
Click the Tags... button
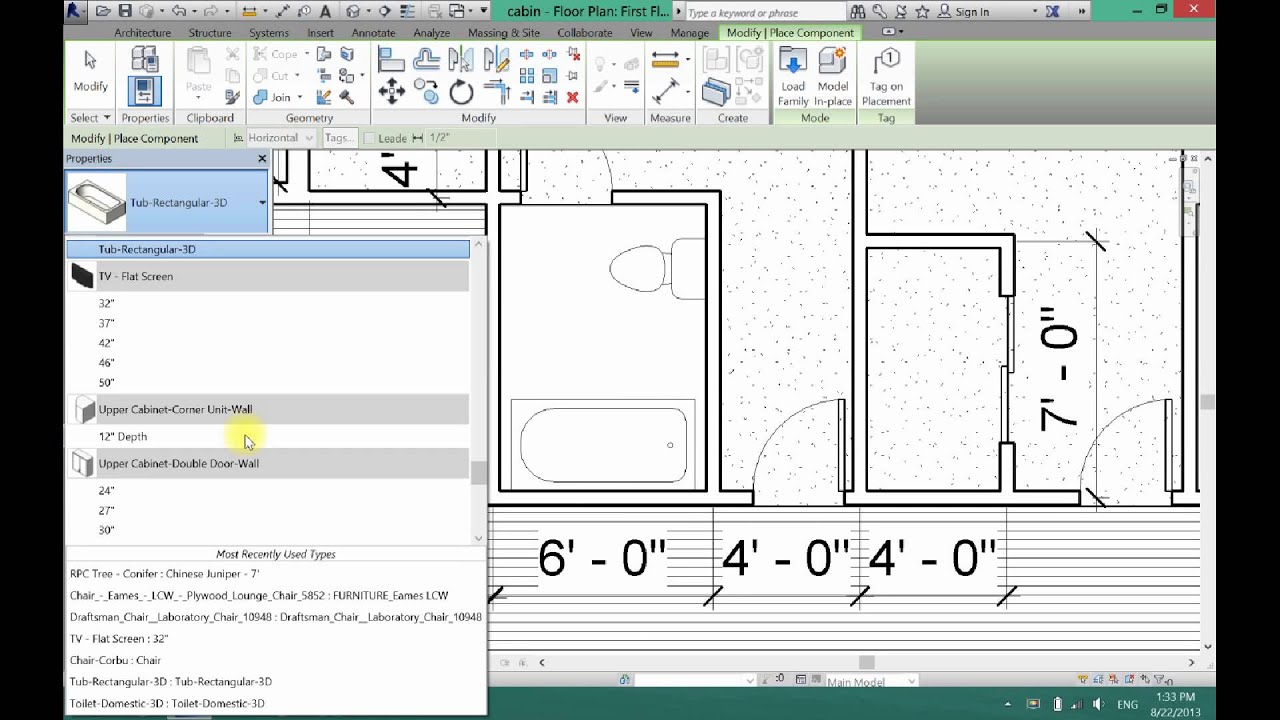[x=338, y=138]
